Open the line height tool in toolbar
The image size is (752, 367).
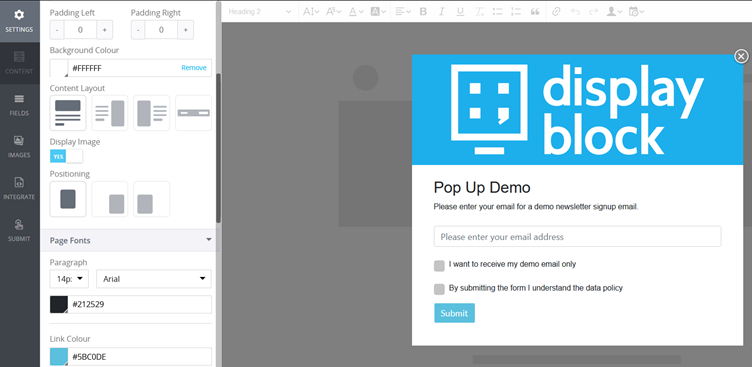click(333, 12)
